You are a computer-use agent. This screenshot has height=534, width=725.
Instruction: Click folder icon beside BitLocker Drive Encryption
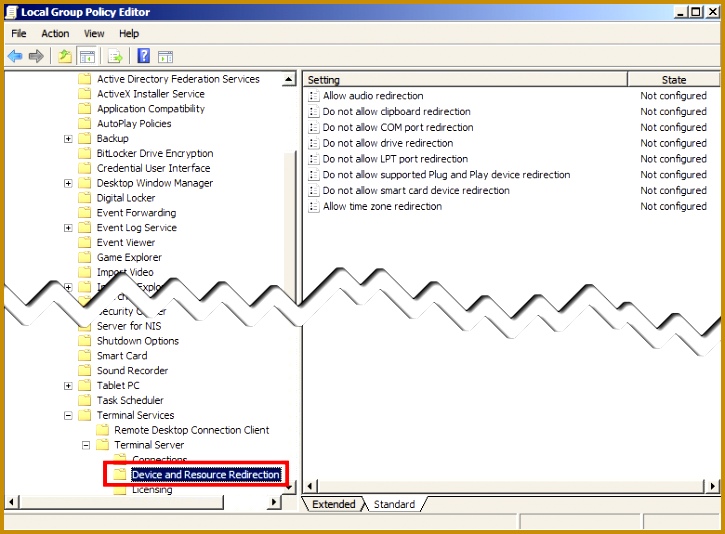(x=84, y=153)
